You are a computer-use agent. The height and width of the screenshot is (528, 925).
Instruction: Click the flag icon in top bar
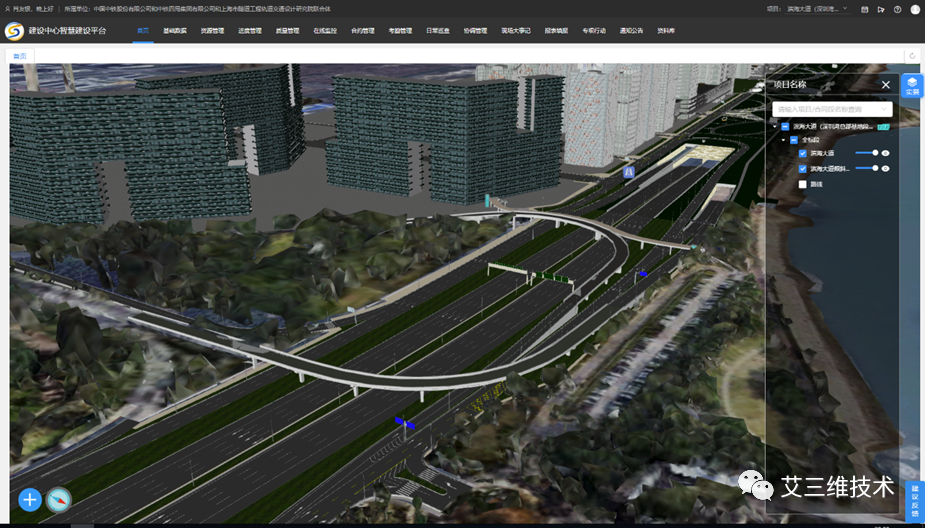pos(881,9)
